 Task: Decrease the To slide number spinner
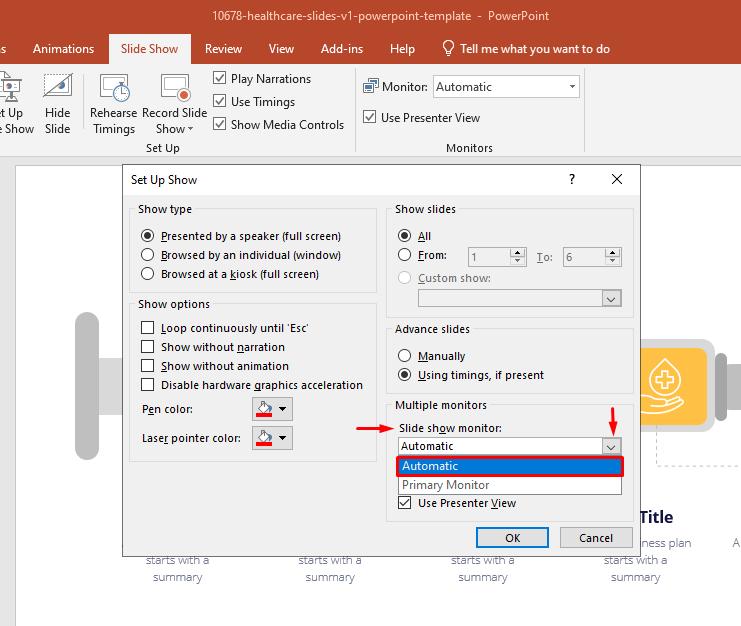coord(613,261)
